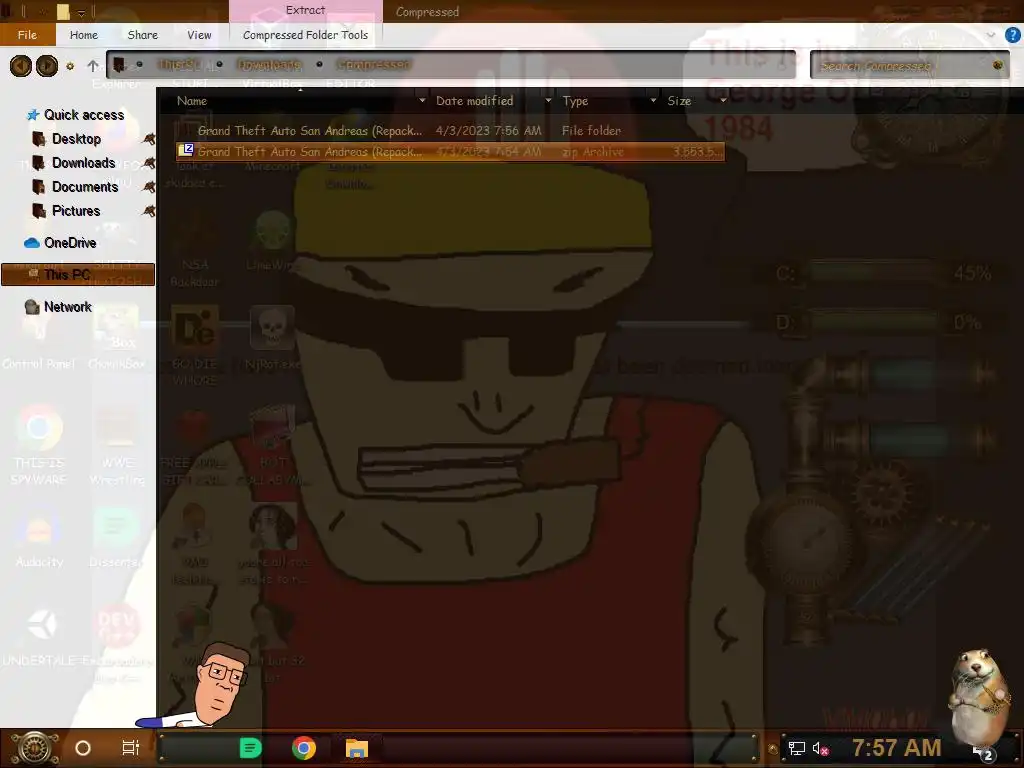Image resolution: width=1024 pixels, height=768 pixels.
Task: Select Compressed in the address path
Action: point(374,65)
